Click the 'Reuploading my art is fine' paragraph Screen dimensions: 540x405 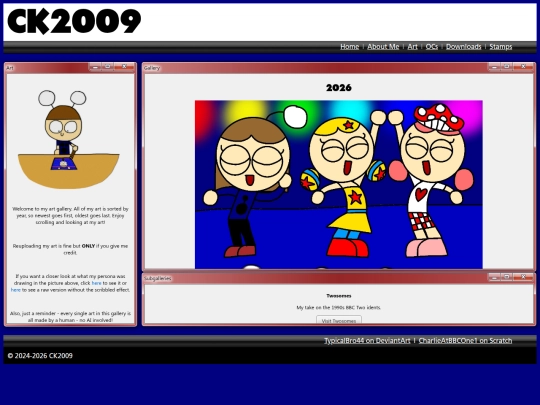(x=70, y=249)
